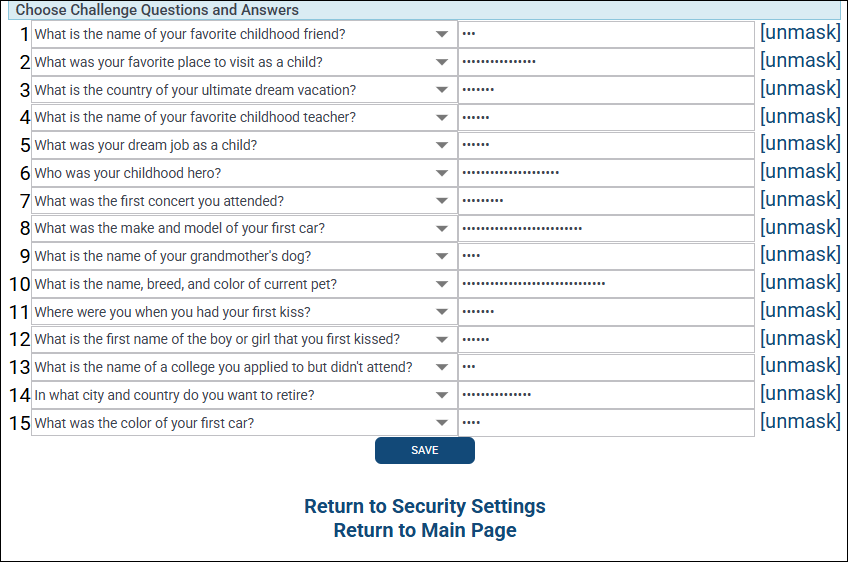Unmask the dream job answer in row 5
The image size is (848, 562).
coord(800,144)
